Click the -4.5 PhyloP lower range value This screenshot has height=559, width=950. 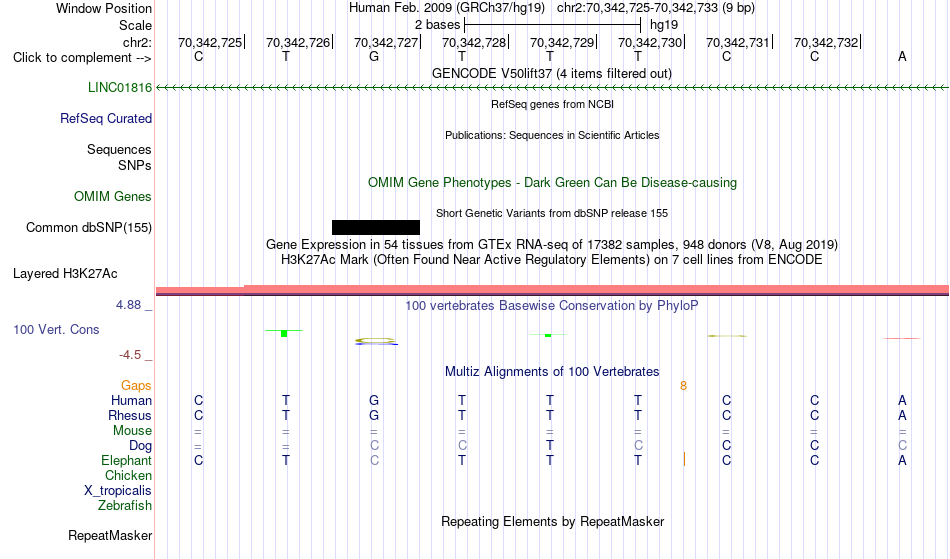point(130,354)
